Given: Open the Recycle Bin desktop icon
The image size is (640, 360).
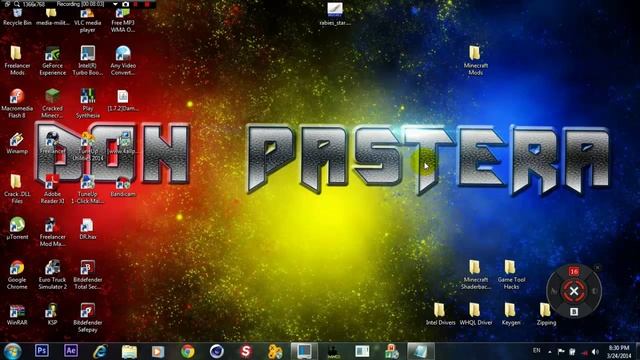Looking at the screenshot, I should [17, 18].
